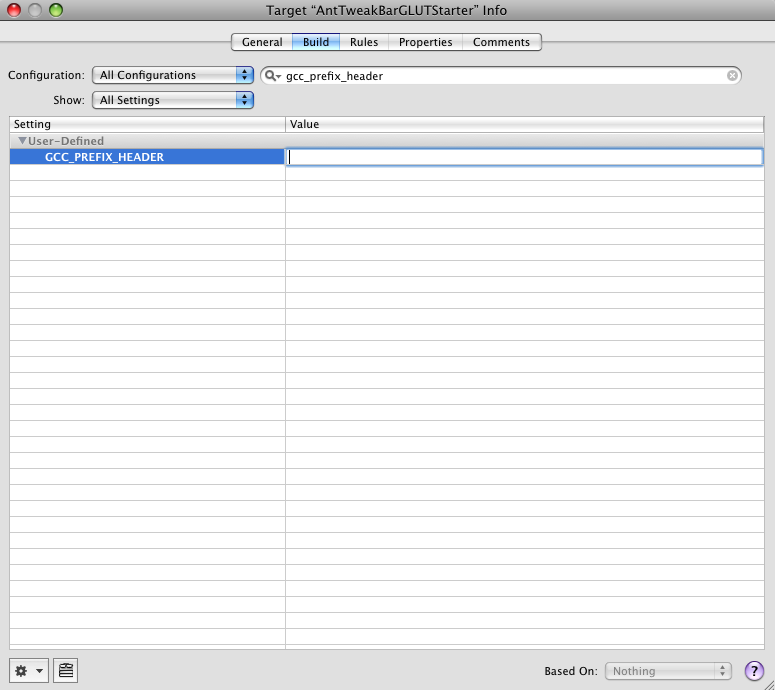
Task: Select the Build tab
Action: point(316,42)
